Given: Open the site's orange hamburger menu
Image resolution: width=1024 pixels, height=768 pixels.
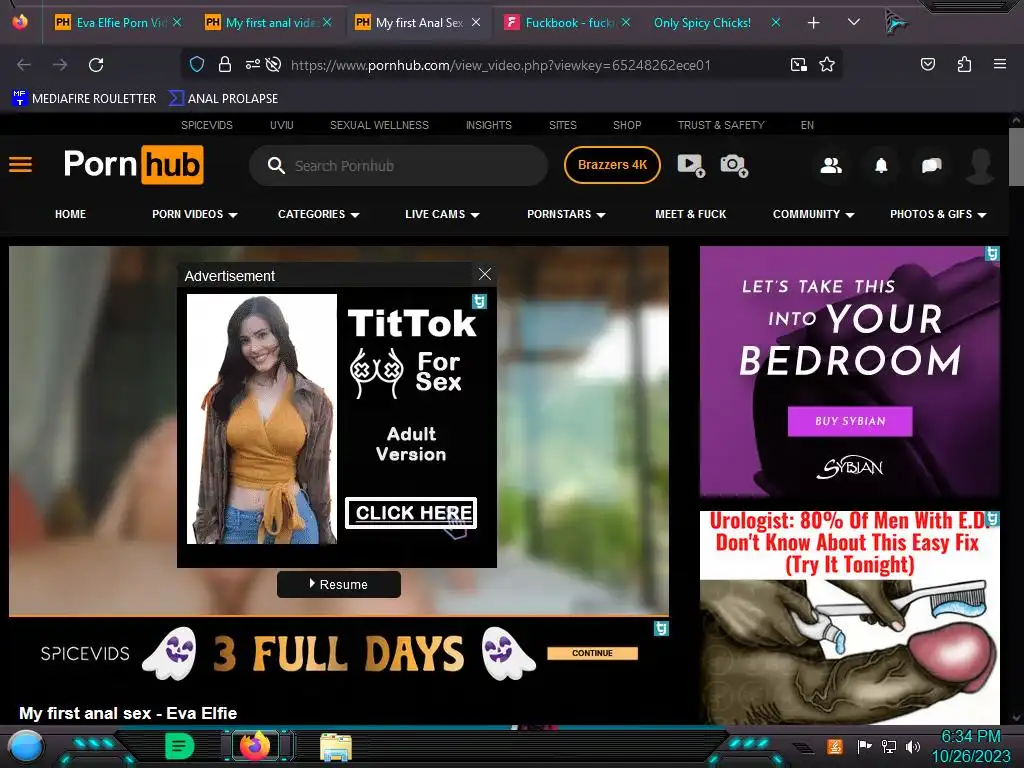Looking at the screenshot, I should [20, 164].
